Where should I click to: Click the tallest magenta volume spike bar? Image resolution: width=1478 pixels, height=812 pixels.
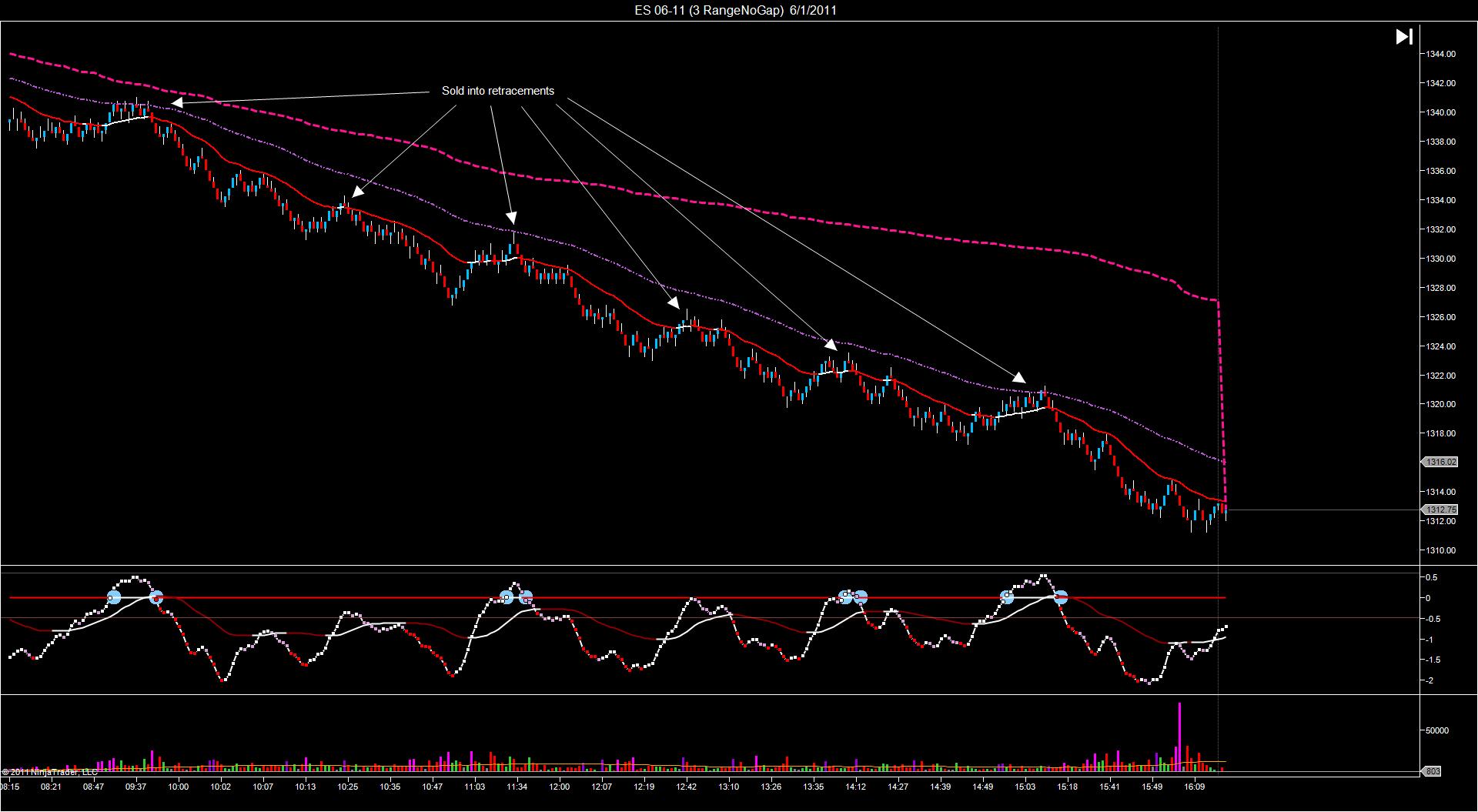coord(1179,736)
